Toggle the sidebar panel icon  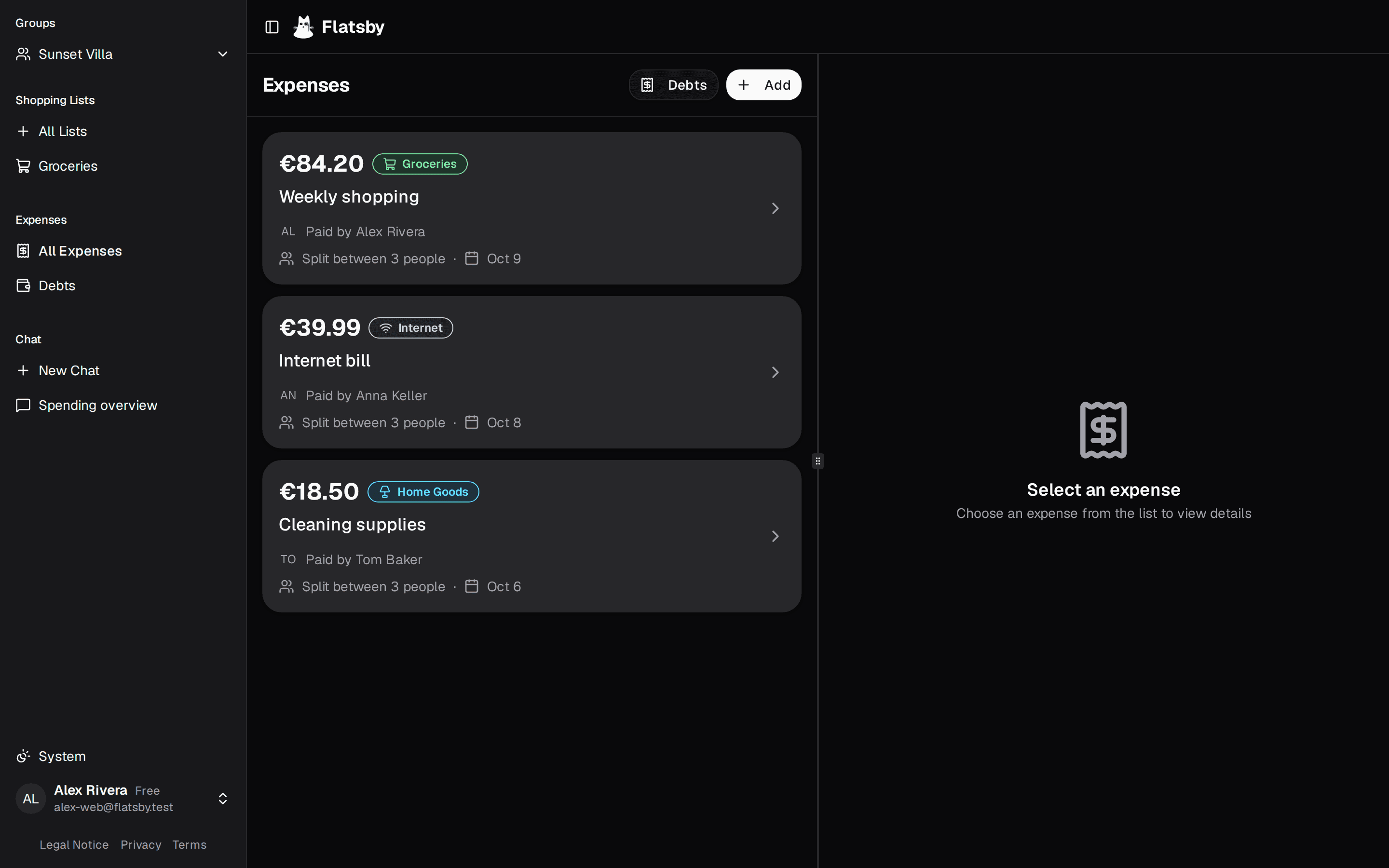(x=272, y=27)
